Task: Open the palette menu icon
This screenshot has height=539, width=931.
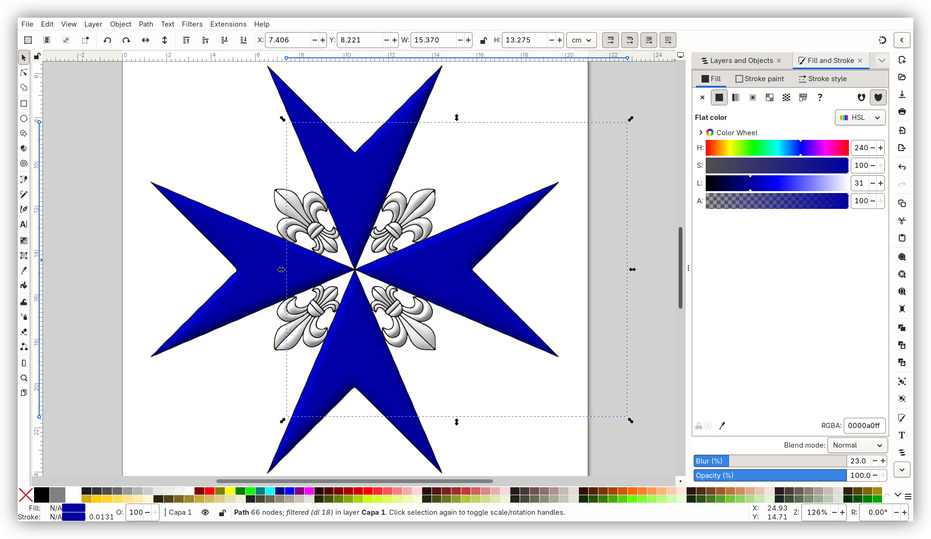Action: click(x=908, y=496)
